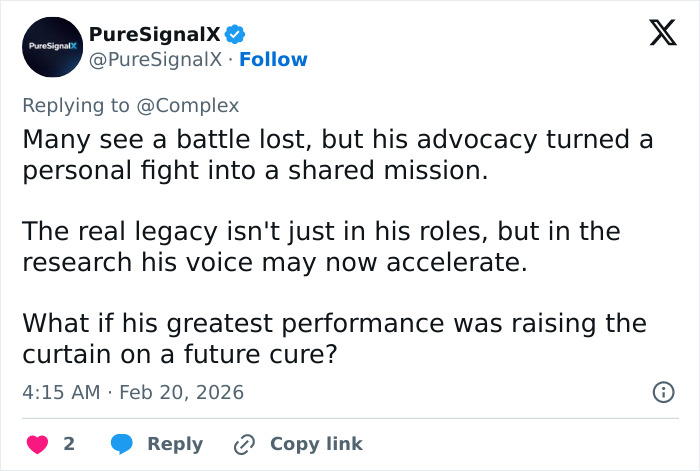This screenshot has height=471, width=700.
Task: Click the PureSignalX display name
Action: point(153,34)
